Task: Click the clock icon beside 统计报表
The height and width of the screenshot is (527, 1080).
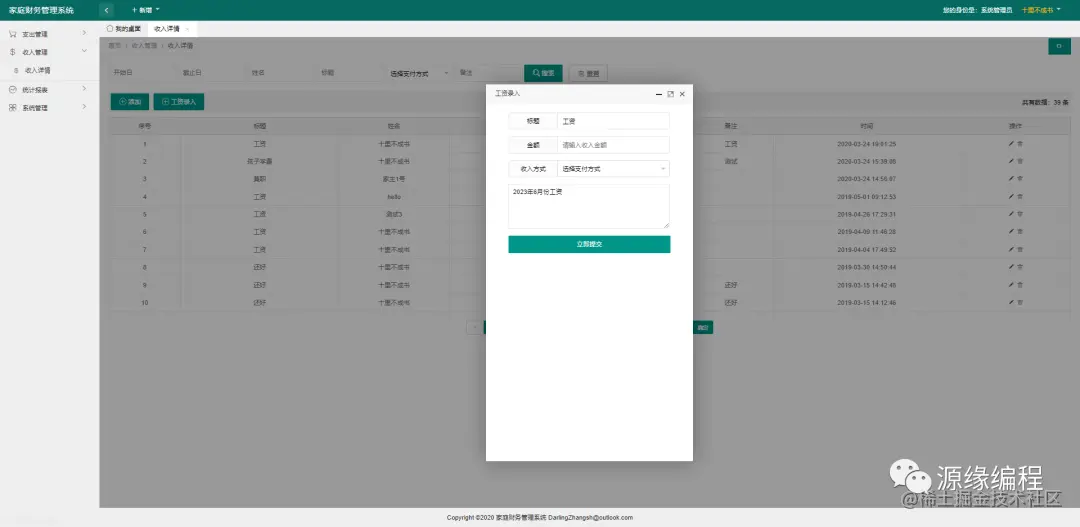Action: (12, 90)
